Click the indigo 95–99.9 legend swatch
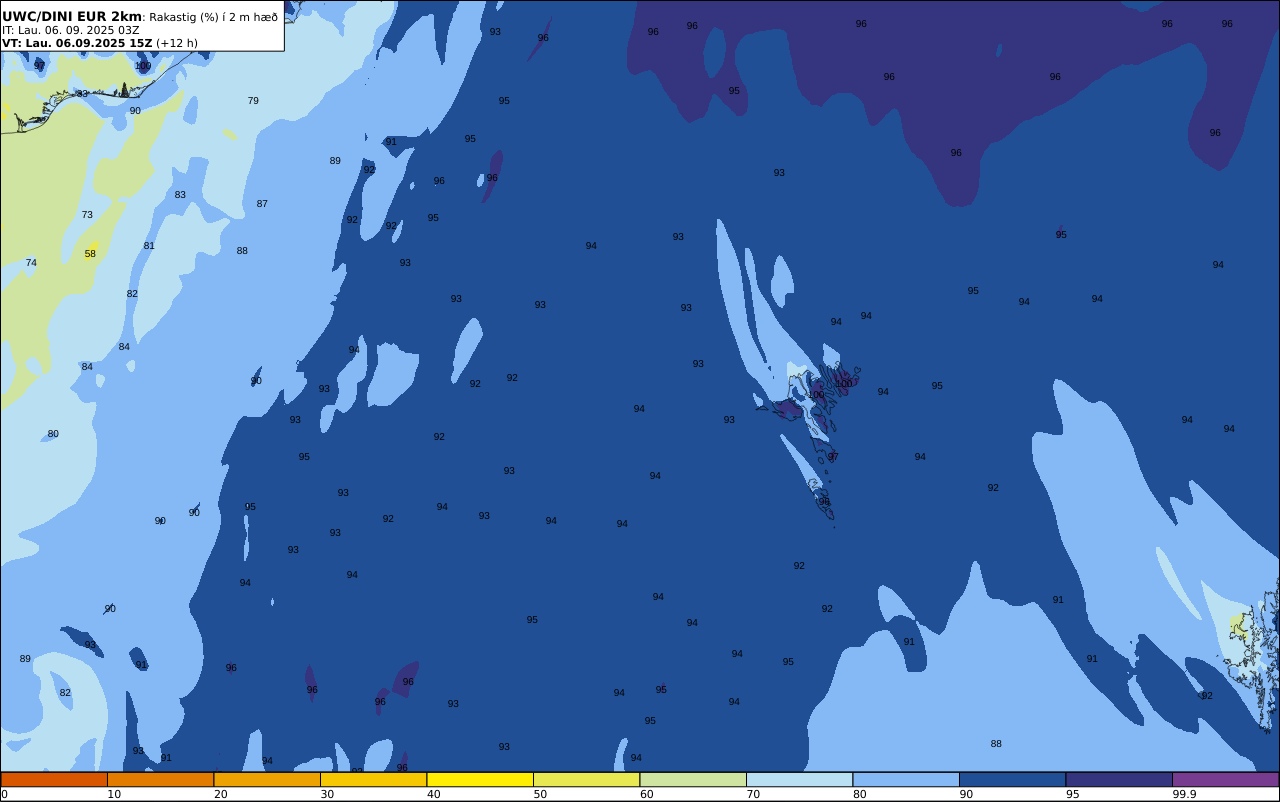 click(x=1119, y=779)
